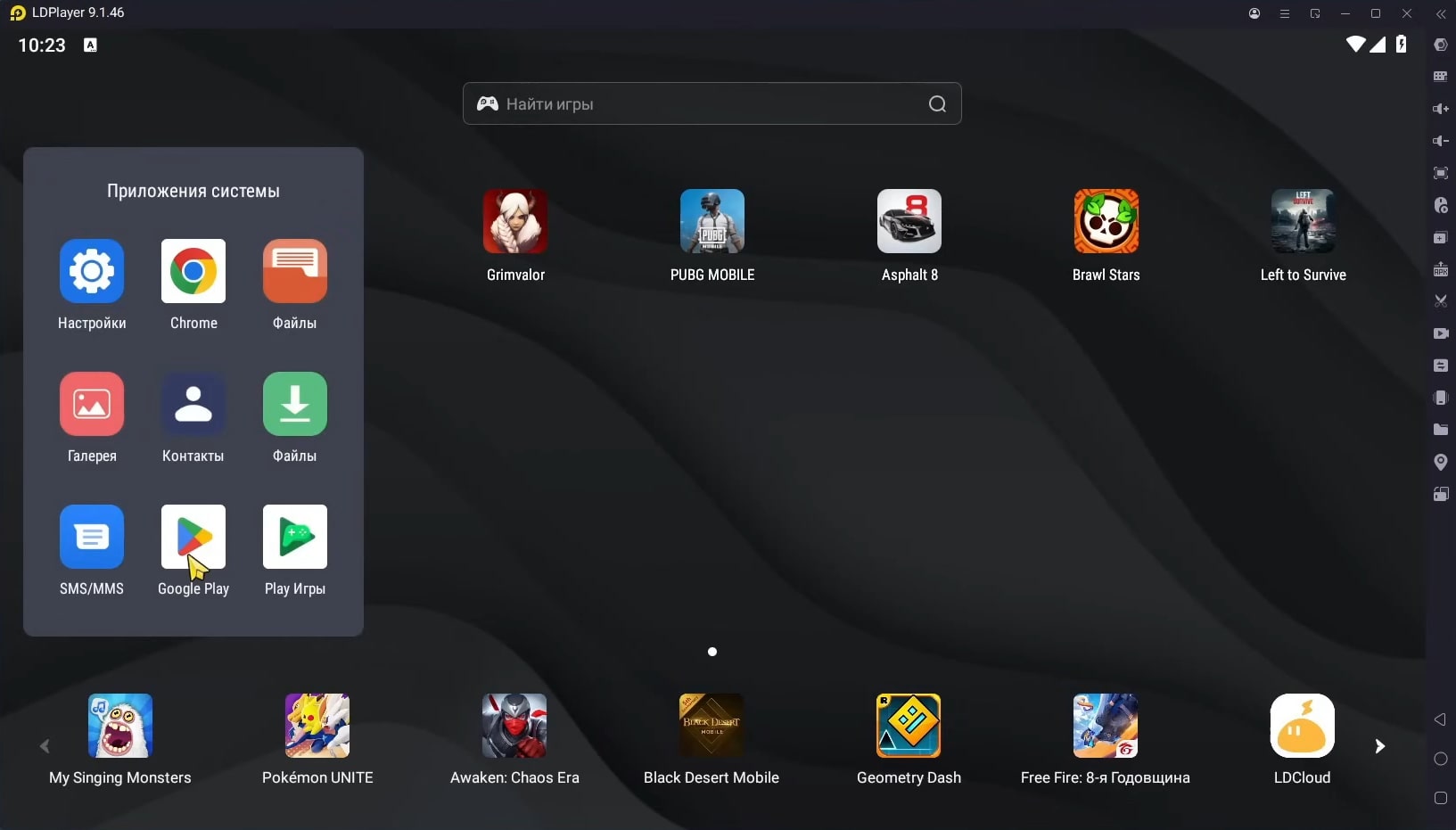Decrease volume using sidebar speaker minus

(1440, 141)
